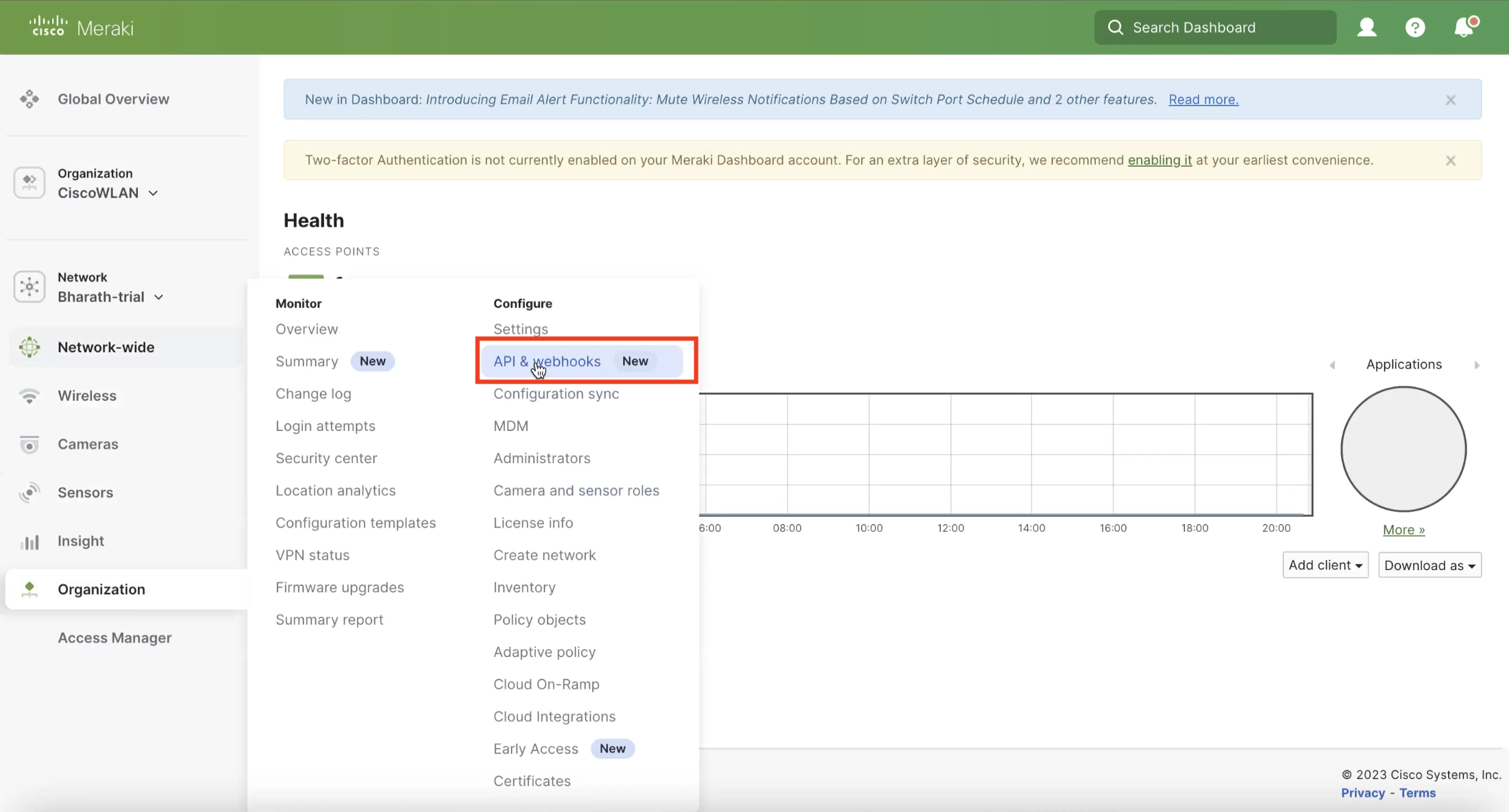Open the notifications bell icon
The image size is (1509, 812).
(x=1464, y=27)
